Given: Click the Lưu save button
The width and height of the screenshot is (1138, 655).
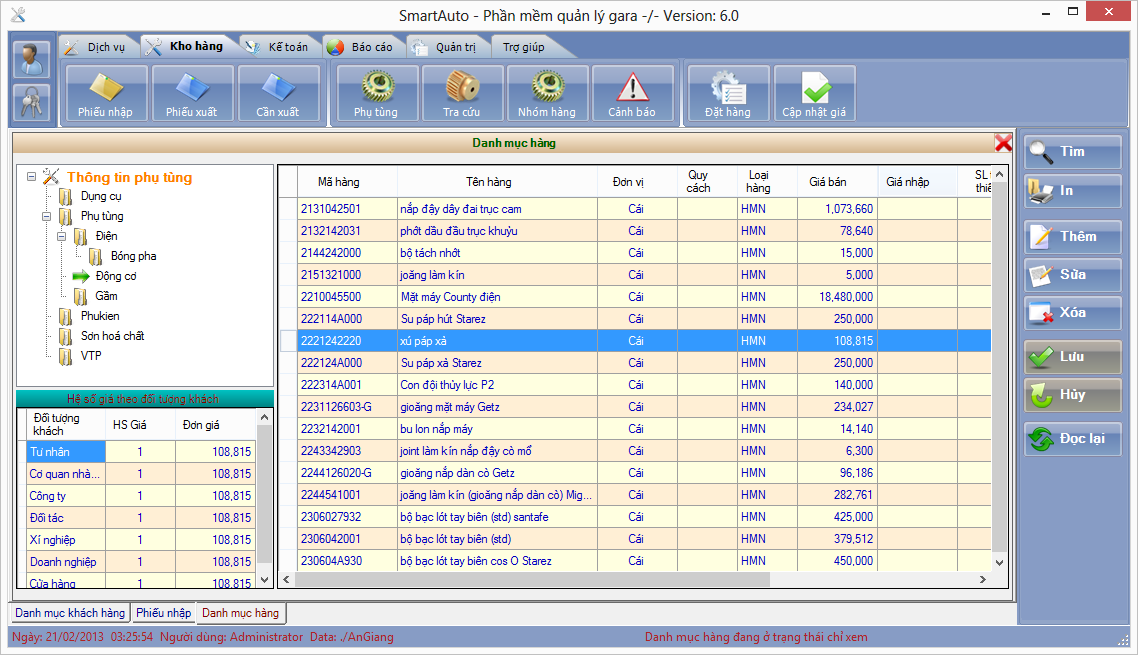Looking at the screenshot, I should pos(1073,357).
